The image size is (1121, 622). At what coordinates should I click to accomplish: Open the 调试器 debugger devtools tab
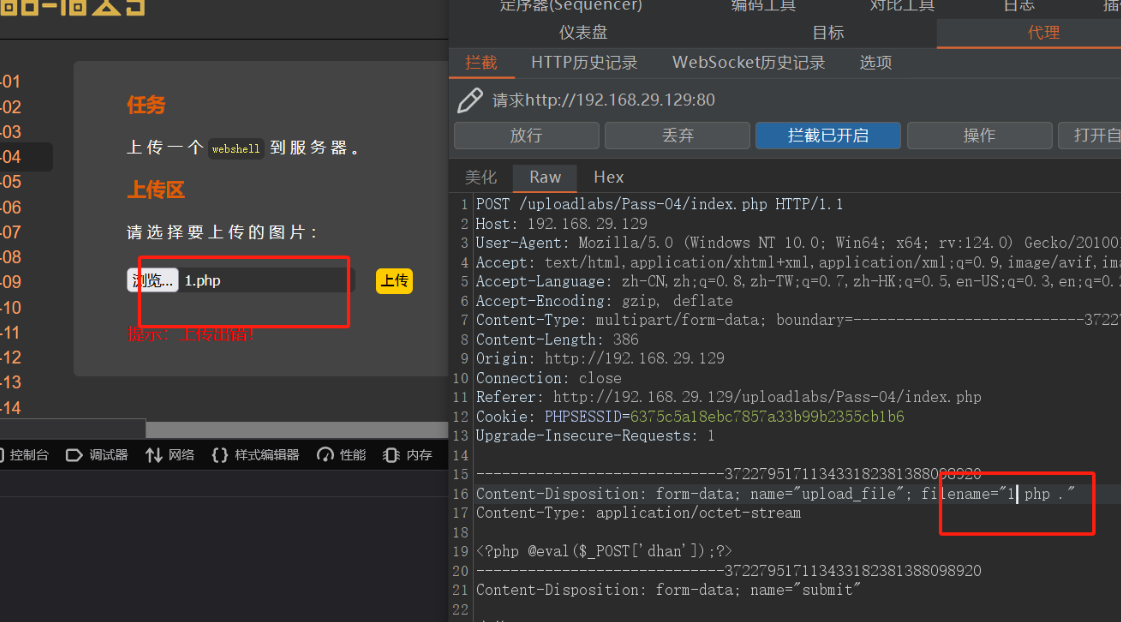click(x=97, y=455)
